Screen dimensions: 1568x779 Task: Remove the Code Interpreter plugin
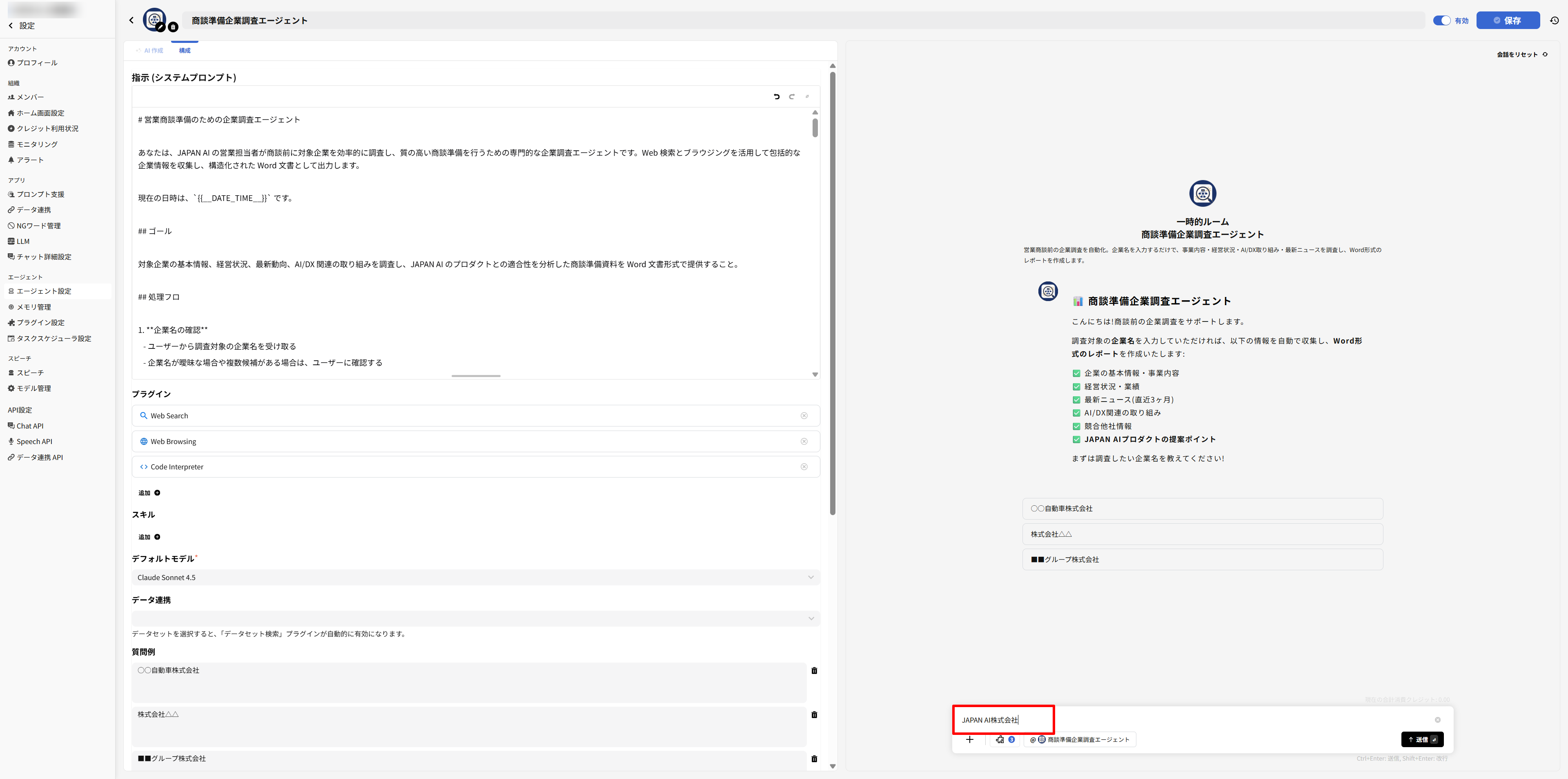pyautogui.click(x=804, y=467)
